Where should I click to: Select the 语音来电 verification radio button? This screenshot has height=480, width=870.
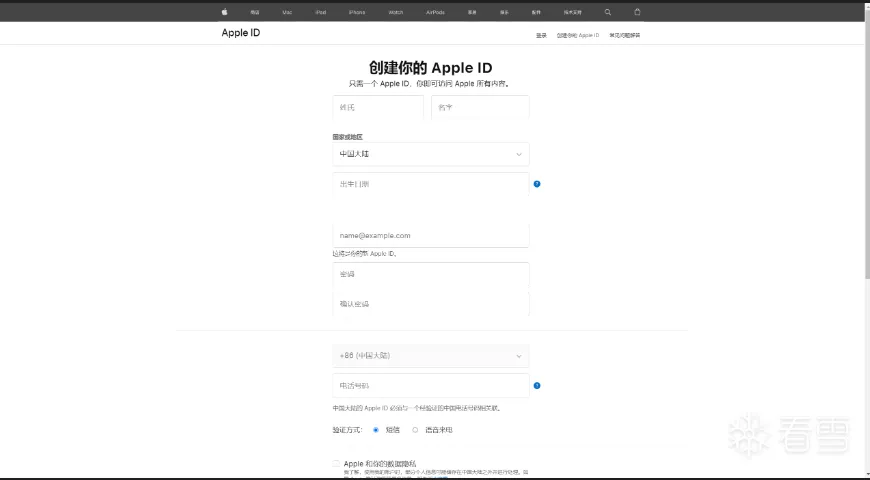pyautogui.click(x=415, y=430)
